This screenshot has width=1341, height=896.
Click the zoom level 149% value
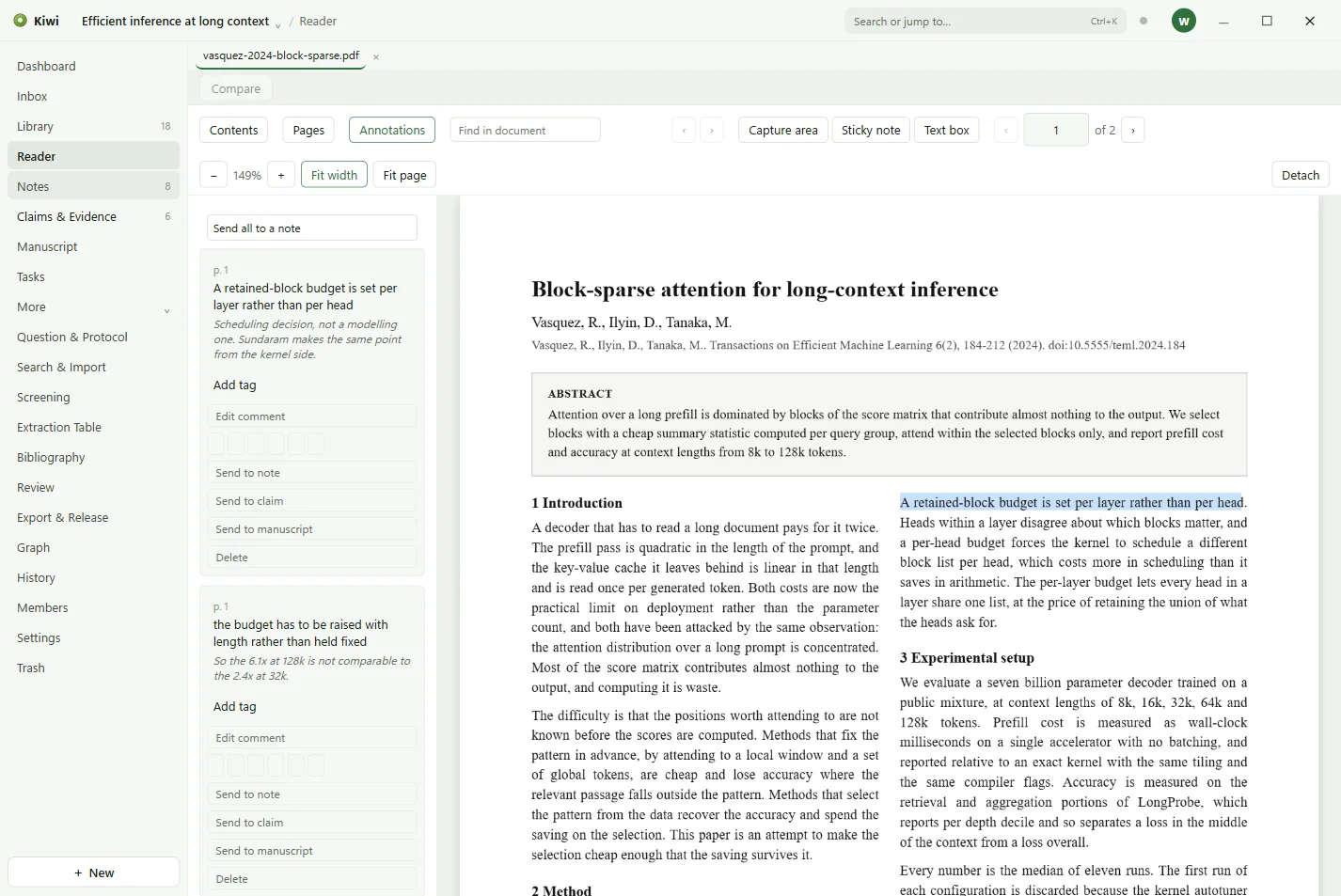tap(247, 175)
